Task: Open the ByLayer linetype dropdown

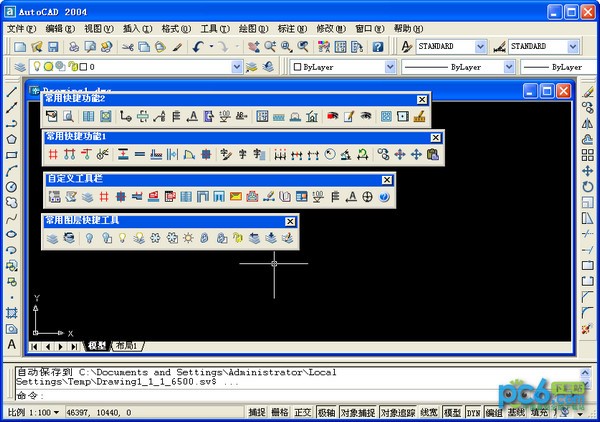Action: click(x=509, y=67)
